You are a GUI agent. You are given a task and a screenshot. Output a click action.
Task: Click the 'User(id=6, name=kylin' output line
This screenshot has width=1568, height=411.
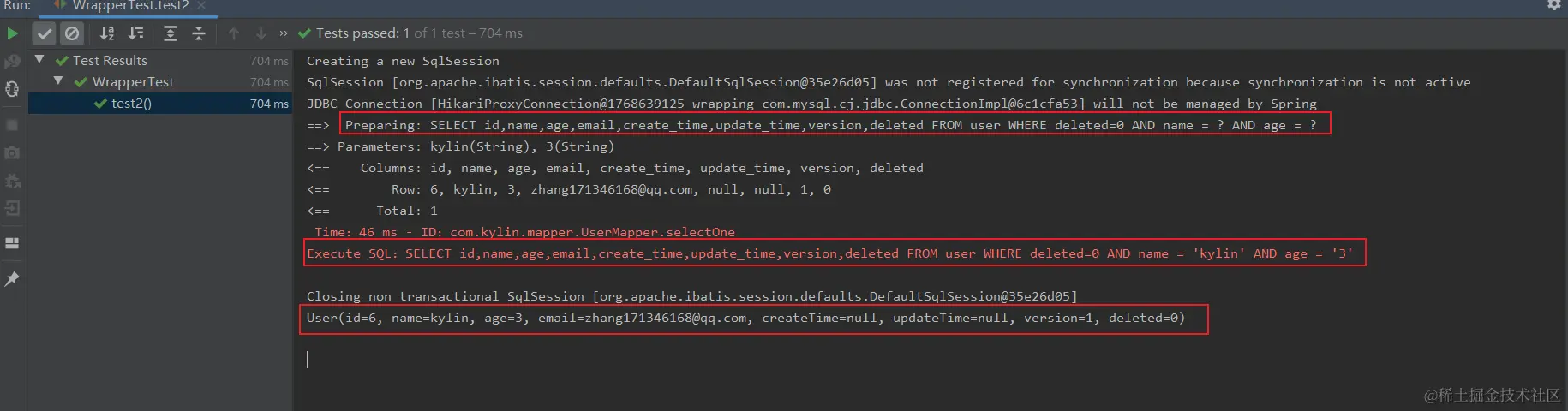pos(745,318)
